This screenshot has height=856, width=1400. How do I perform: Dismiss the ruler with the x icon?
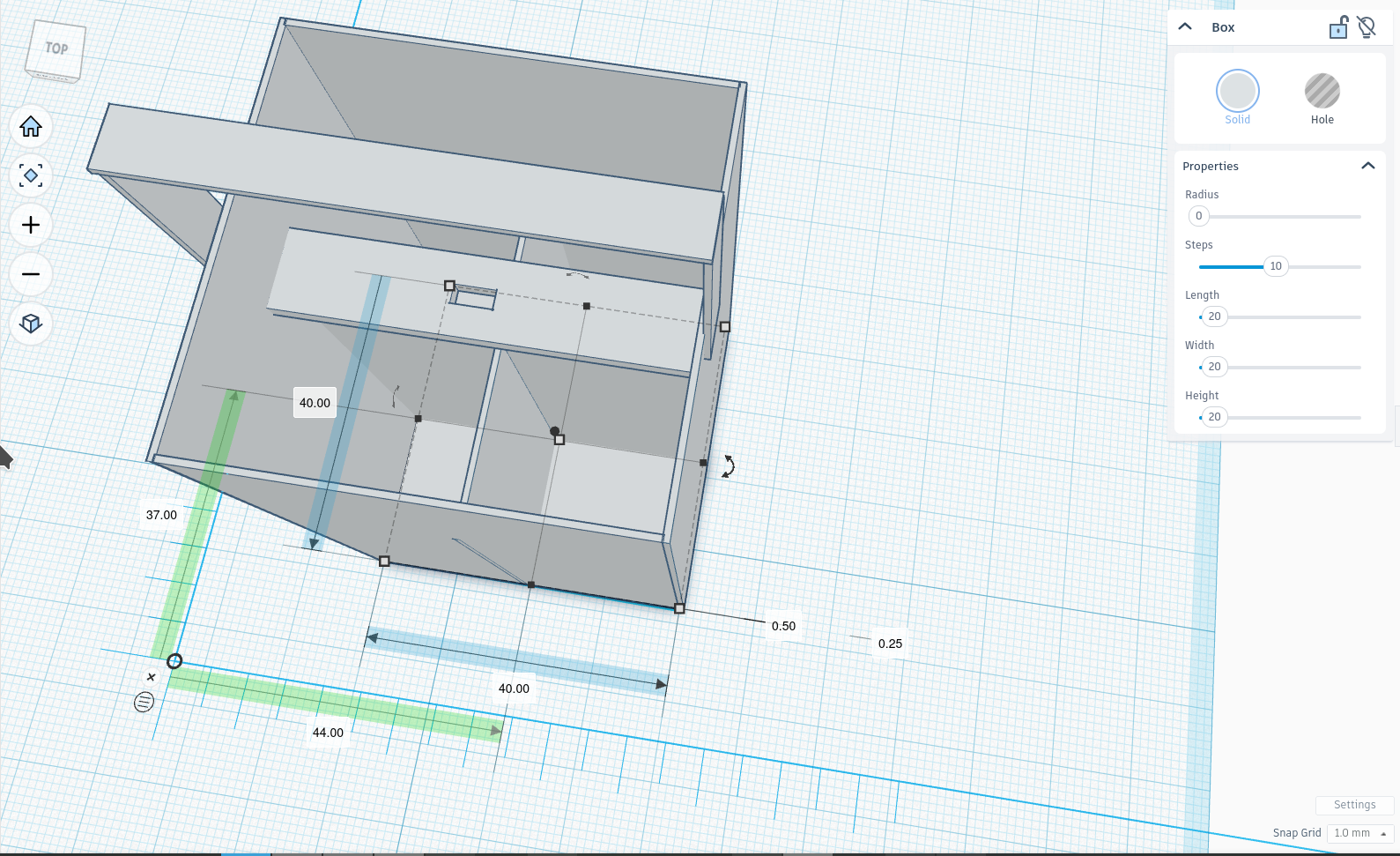[x=152, y=677]
